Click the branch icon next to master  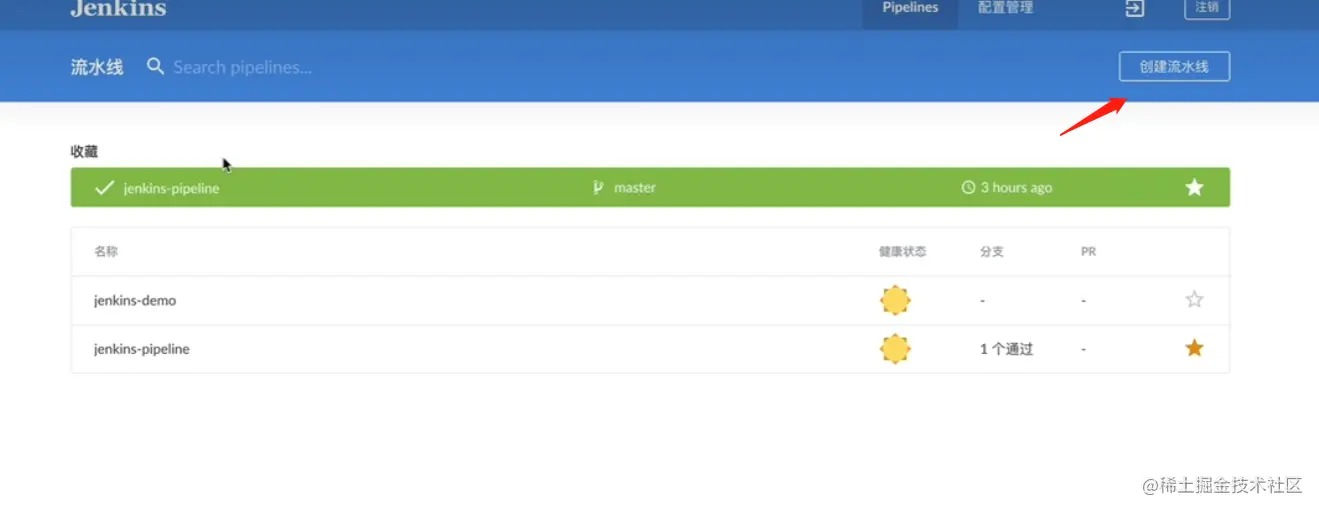pyautogui.click(x=598, y=187)
